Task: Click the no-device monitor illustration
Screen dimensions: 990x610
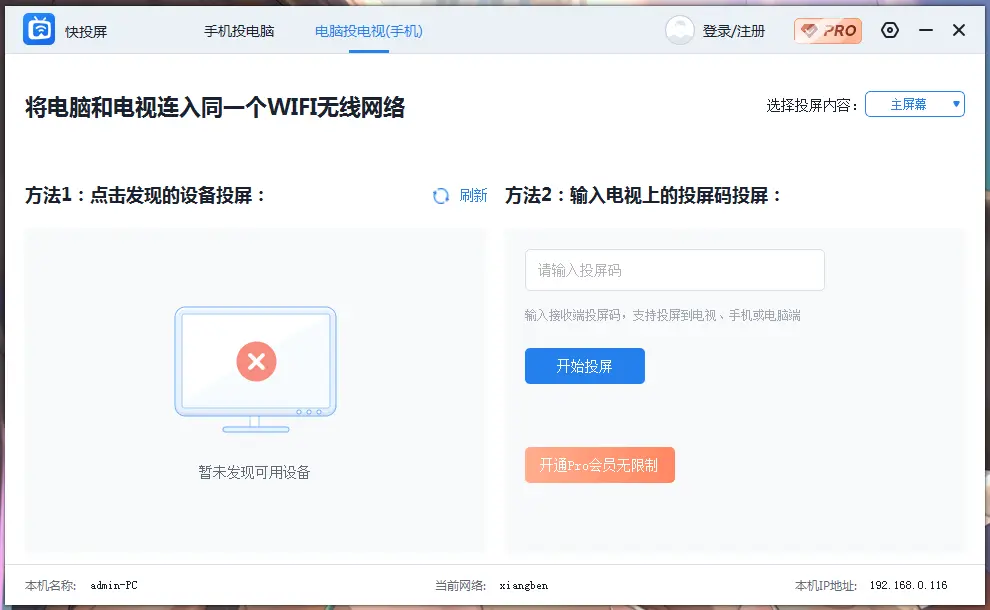Action: (256, 369)
